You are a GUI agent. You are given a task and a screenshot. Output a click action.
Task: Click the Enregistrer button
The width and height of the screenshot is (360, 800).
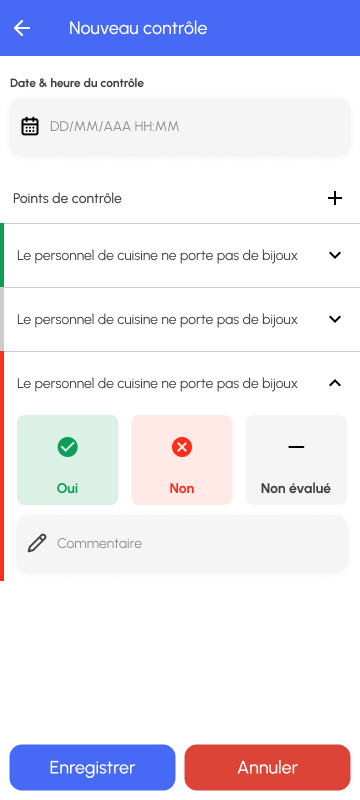tap(92, 767)
